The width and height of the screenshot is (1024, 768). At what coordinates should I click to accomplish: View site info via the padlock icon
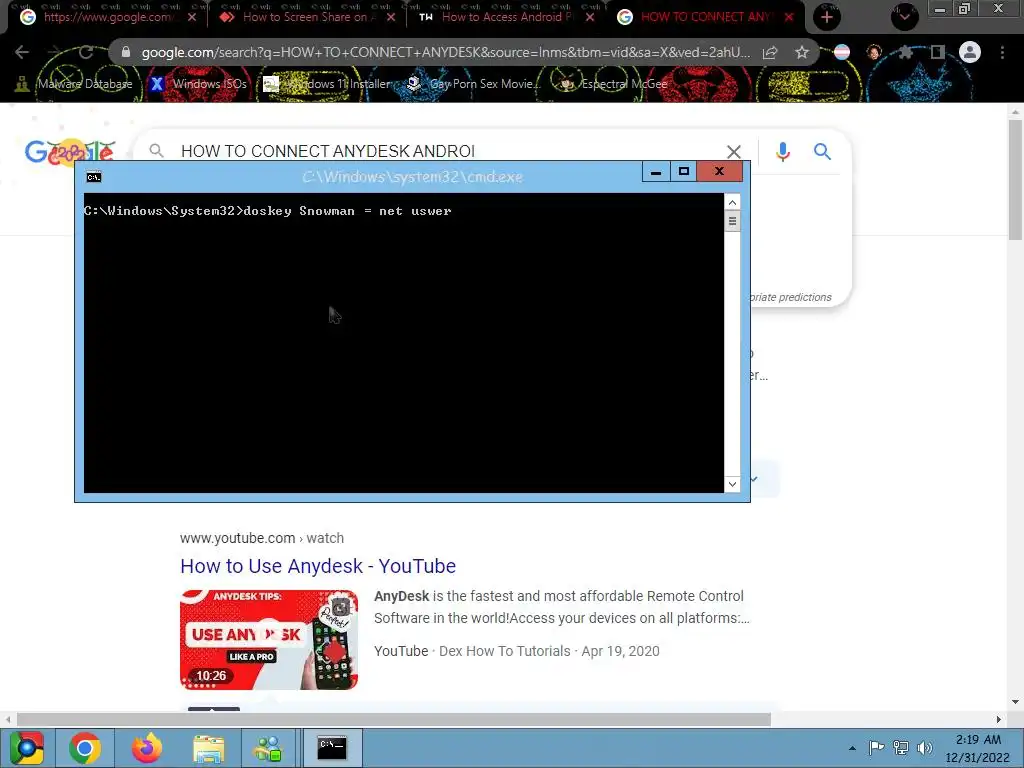126,52
